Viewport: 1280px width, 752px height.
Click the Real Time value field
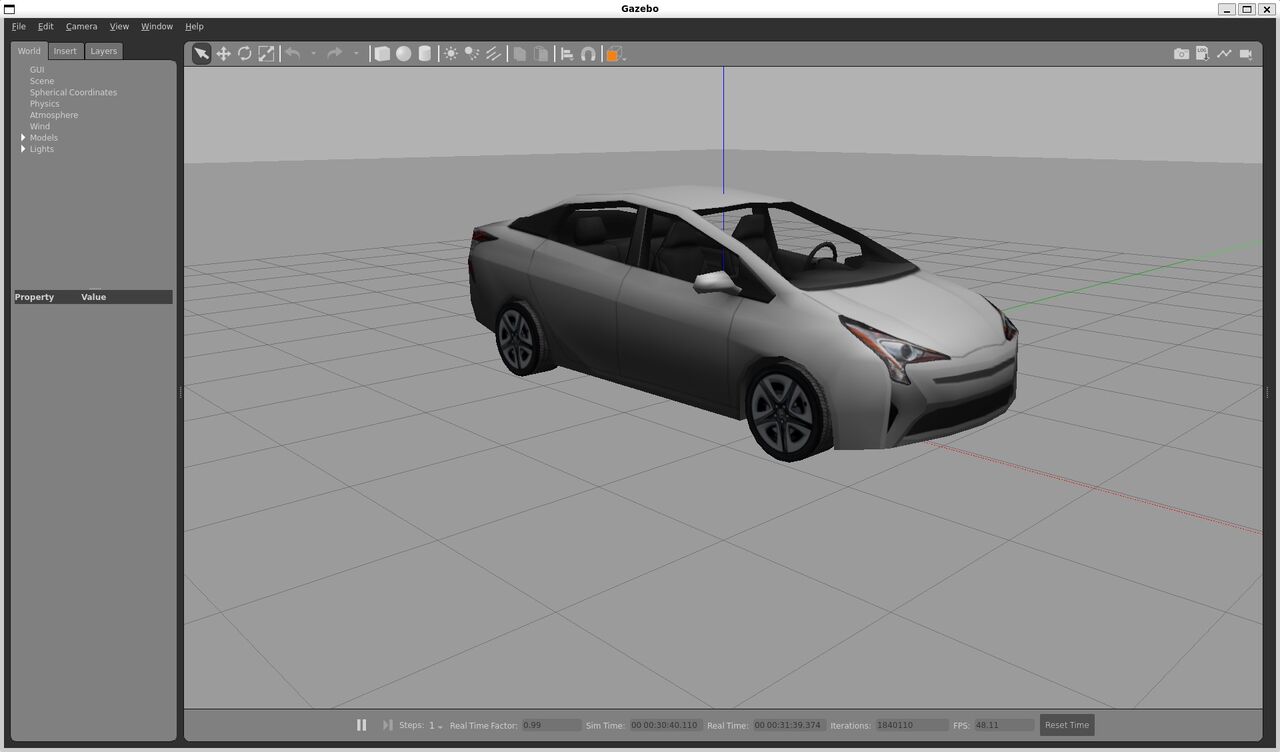coord(788,725)
